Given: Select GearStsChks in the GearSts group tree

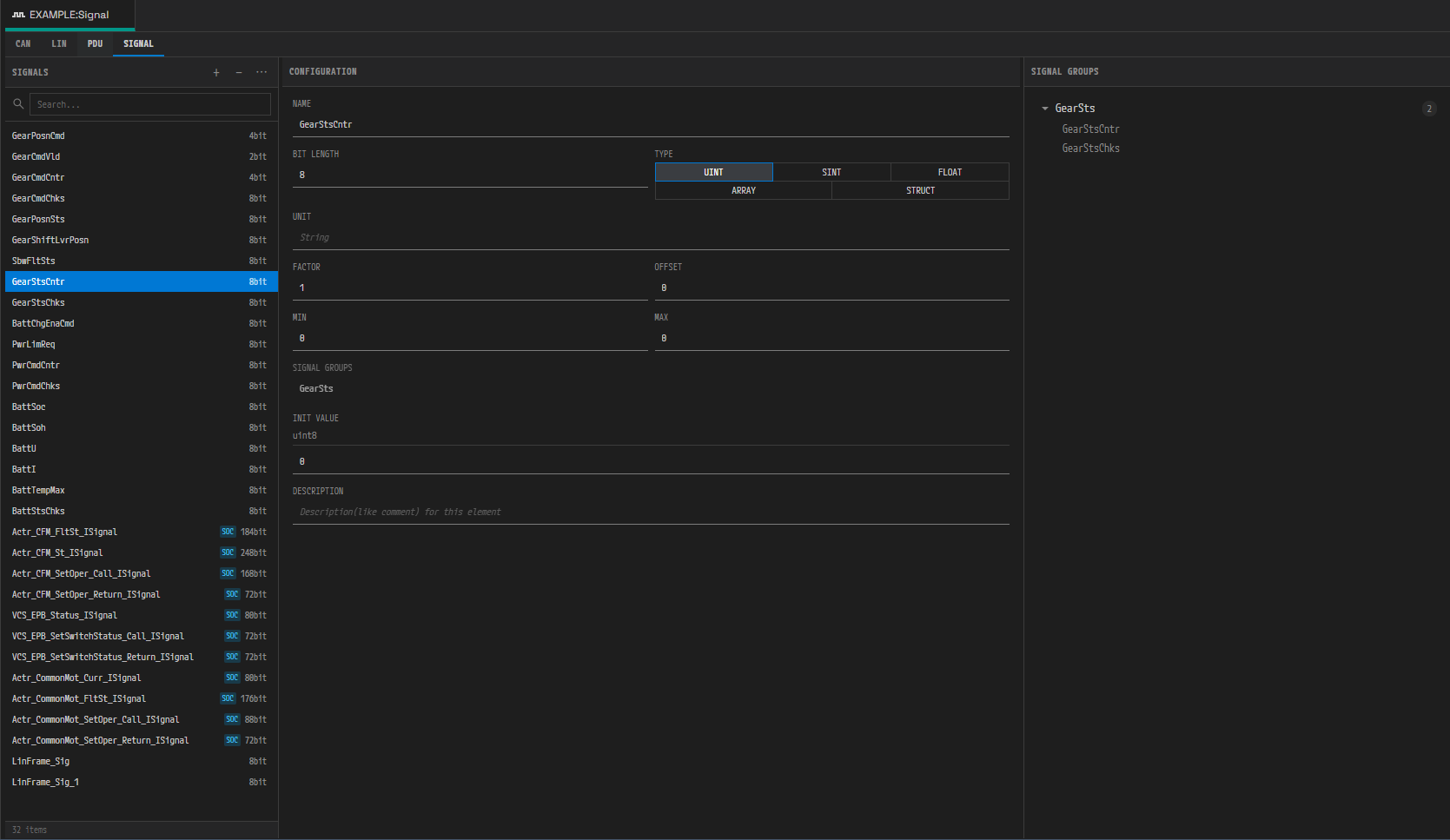Looking at the screenshot, I should point(1090,149).
